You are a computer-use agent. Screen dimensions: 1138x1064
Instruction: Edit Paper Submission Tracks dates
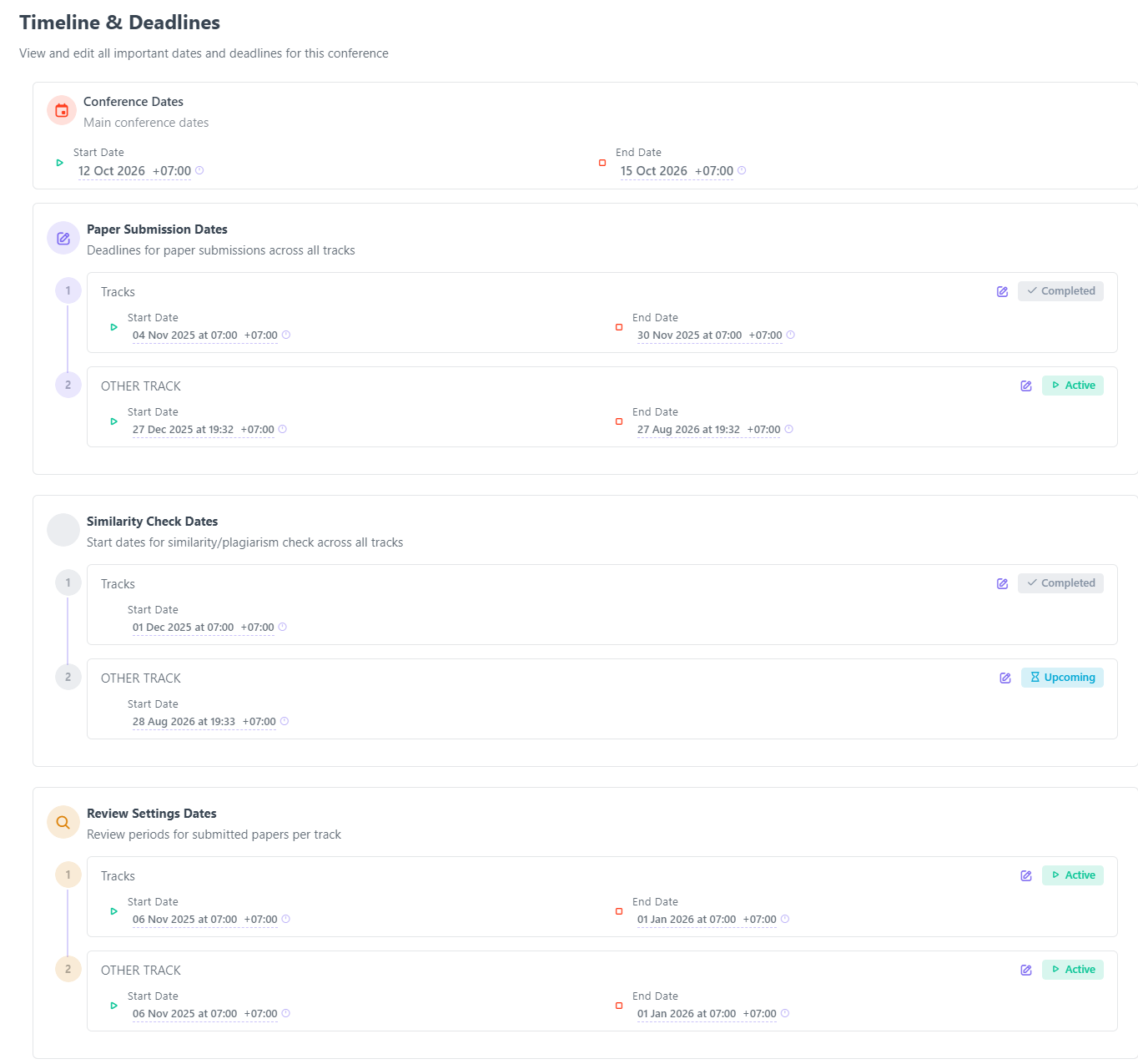click(1002, 291)
